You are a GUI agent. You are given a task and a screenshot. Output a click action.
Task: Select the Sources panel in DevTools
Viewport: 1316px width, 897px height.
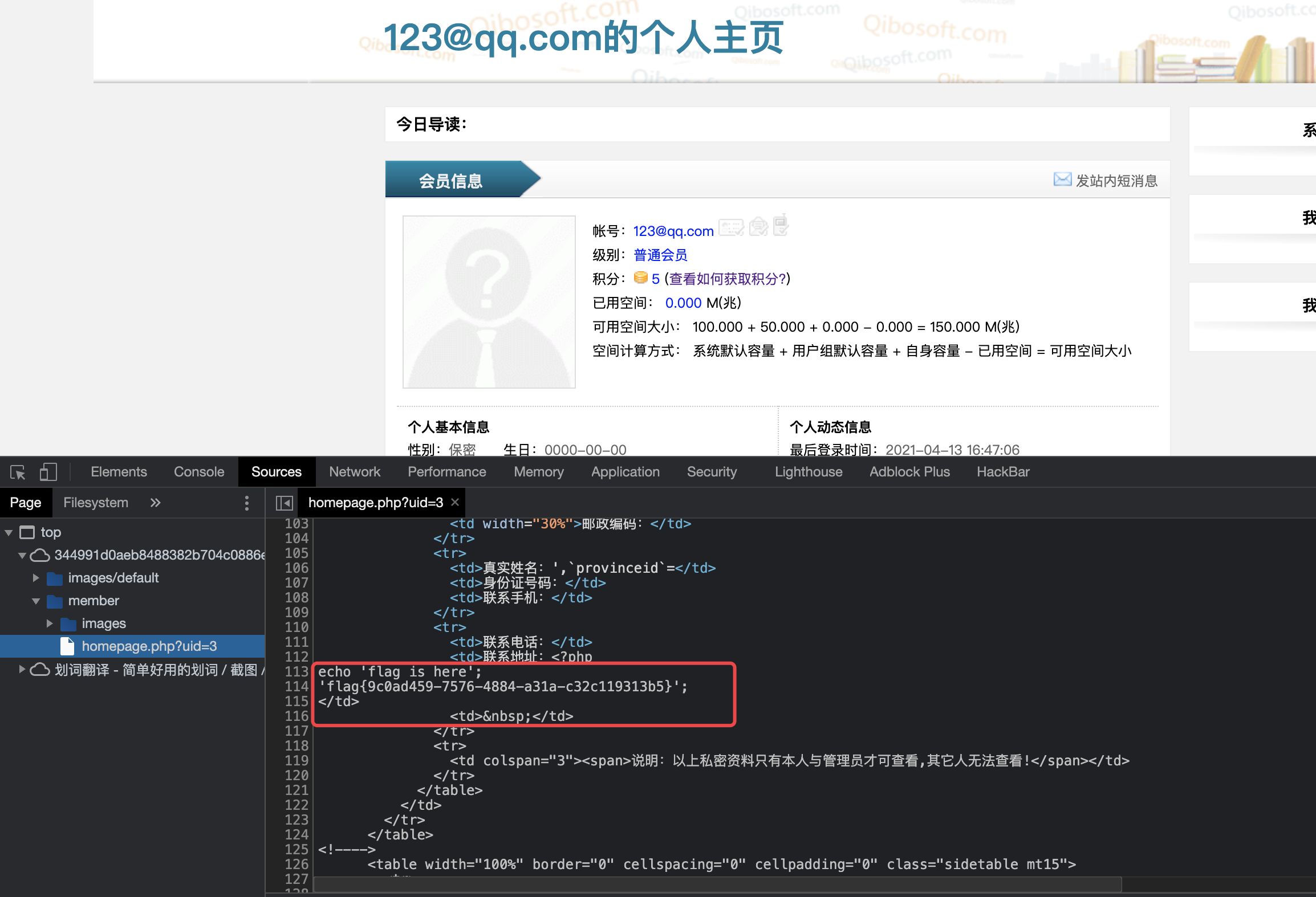tap(278, 472)
